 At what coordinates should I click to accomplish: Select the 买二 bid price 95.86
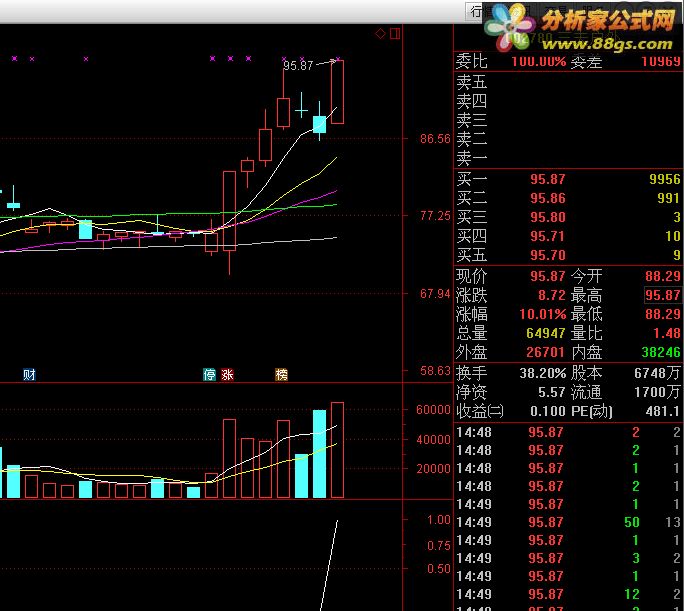click(x=547, y=198)
